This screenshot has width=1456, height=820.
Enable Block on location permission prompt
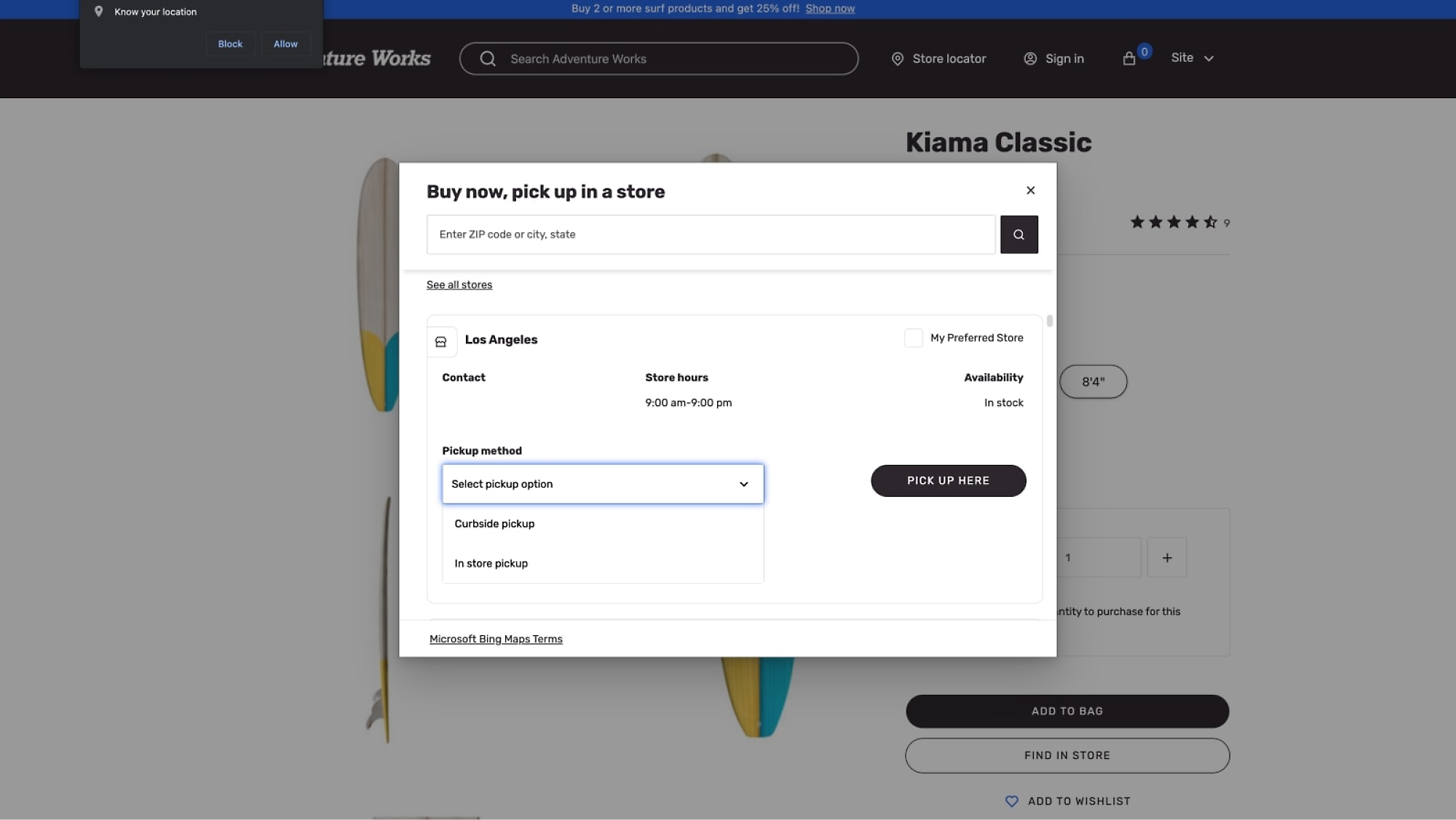click(230, 44)
